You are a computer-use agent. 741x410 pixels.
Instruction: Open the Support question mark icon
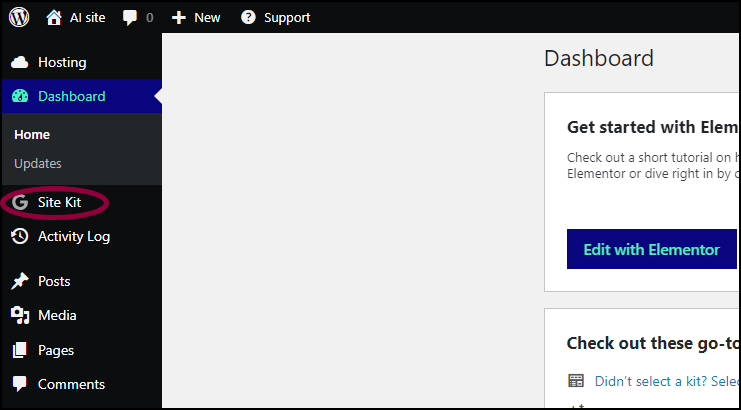point(248,17)
